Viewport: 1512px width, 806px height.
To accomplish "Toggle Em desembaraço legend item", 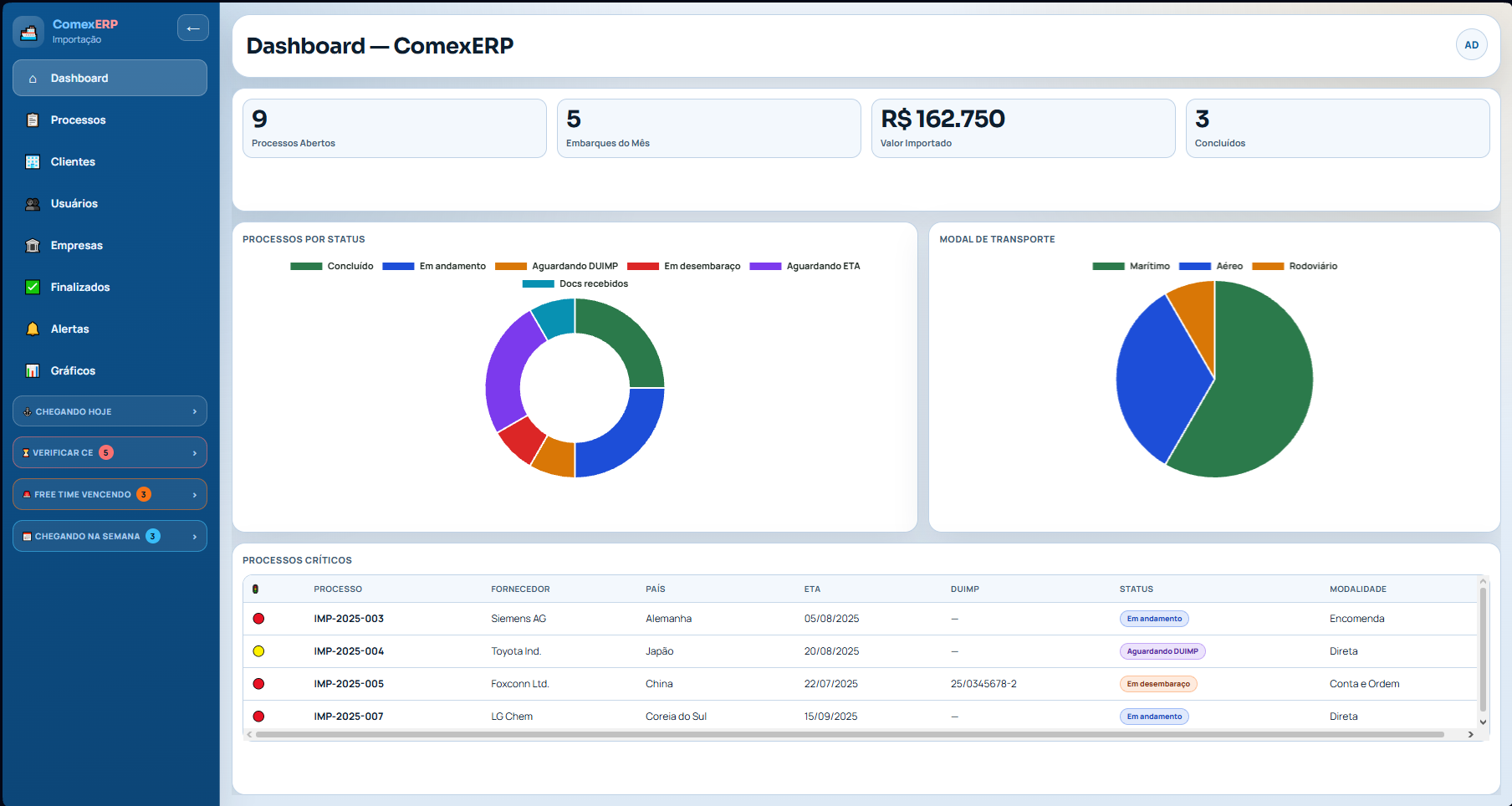I will pos(684,267).
